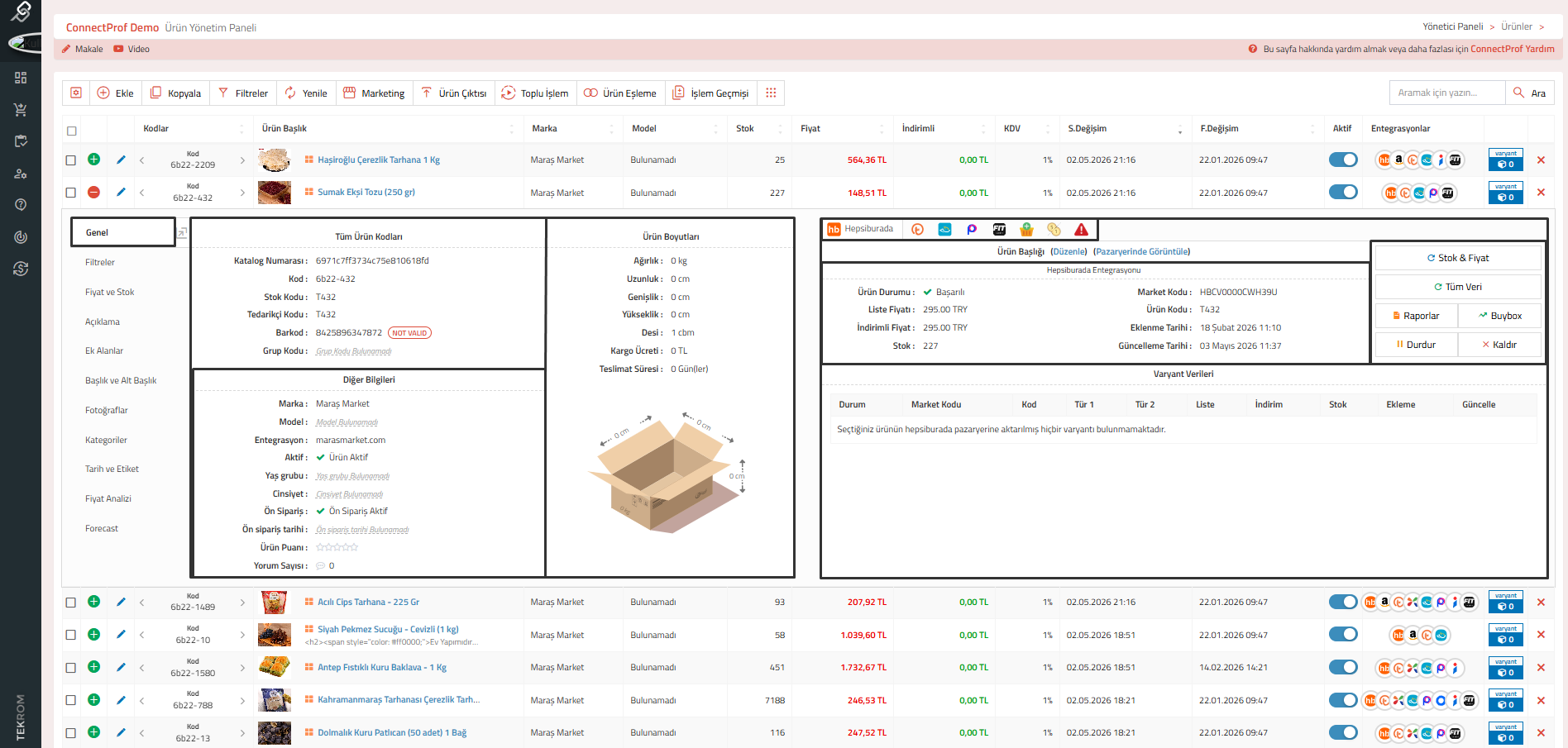
Task: Switch off Aktif for Dolmalık Kuru Patlıcan
Action: [x=1343, y=732]
